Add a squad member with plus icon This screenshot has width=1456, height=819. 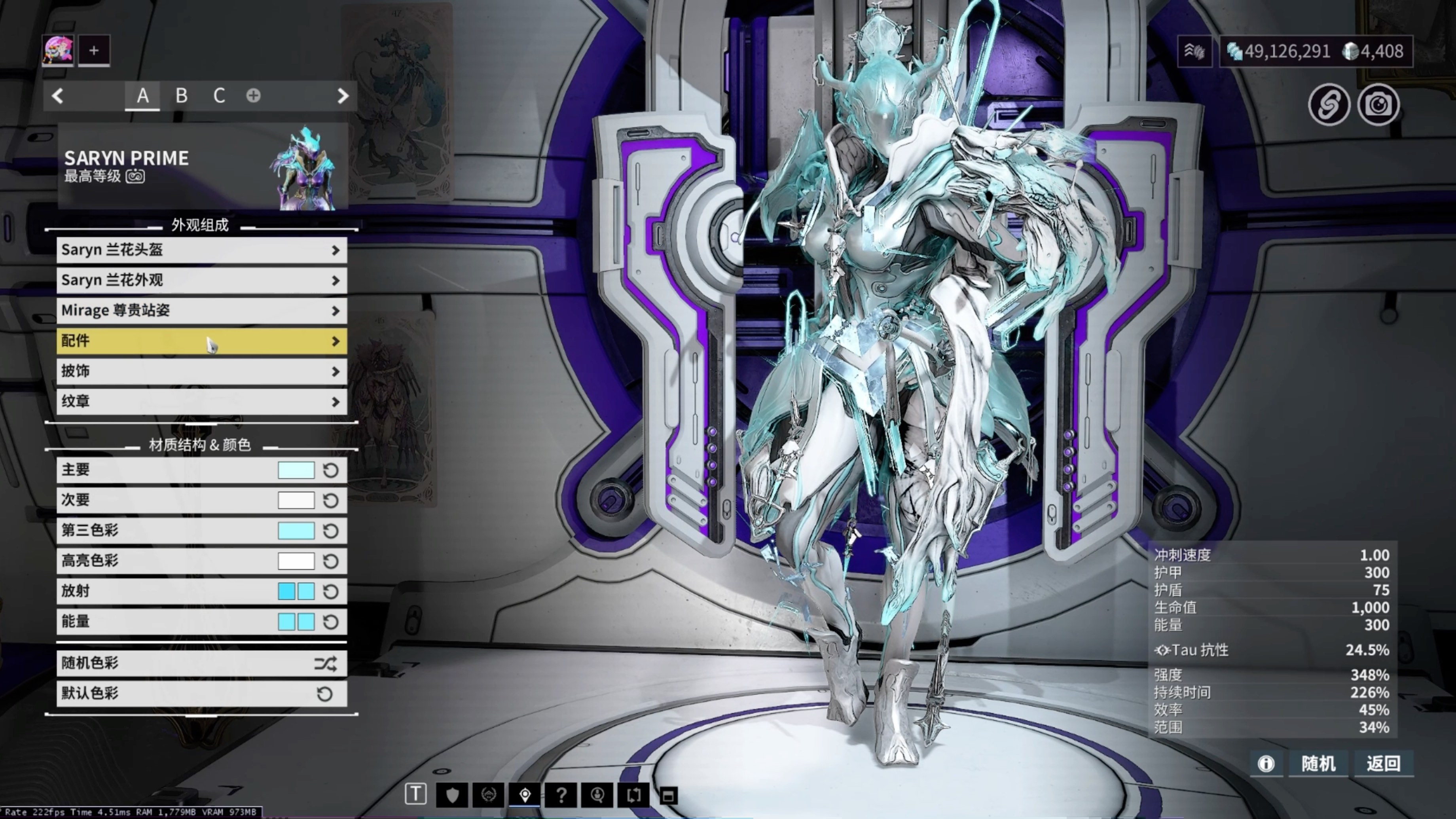coord(94,50)
